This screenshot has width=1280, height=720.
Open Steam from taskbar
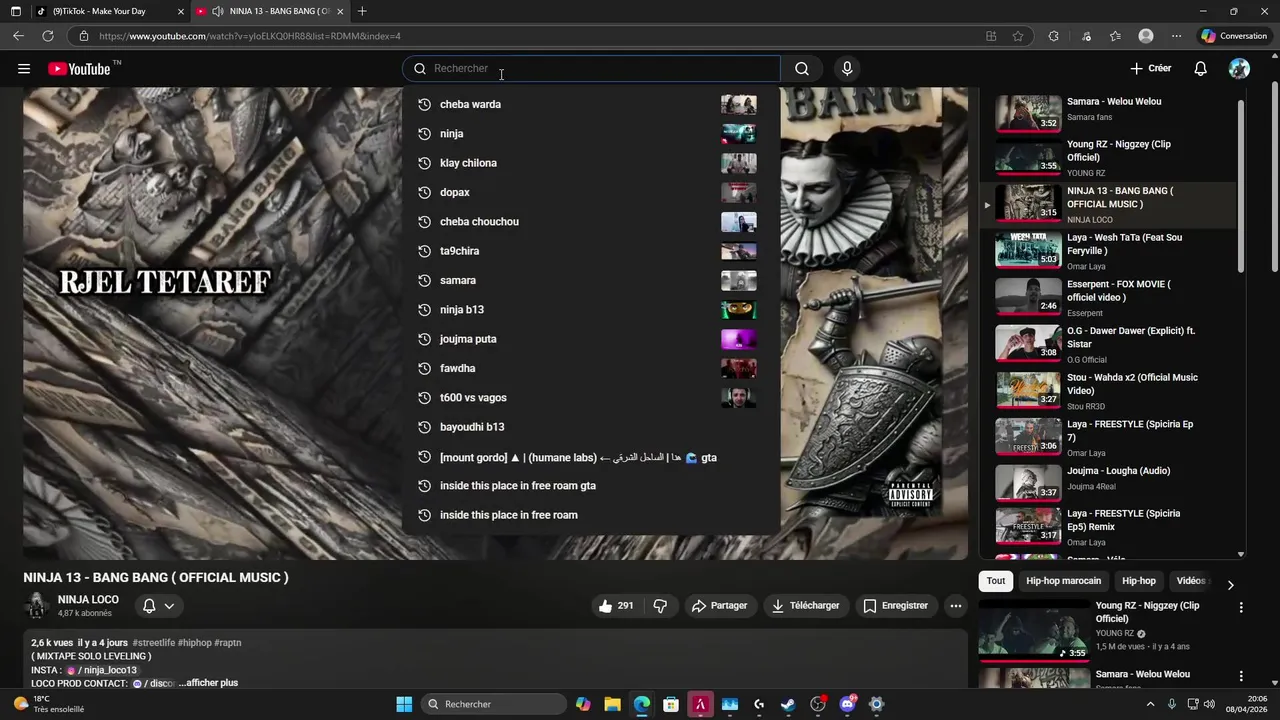coord(788,704)
